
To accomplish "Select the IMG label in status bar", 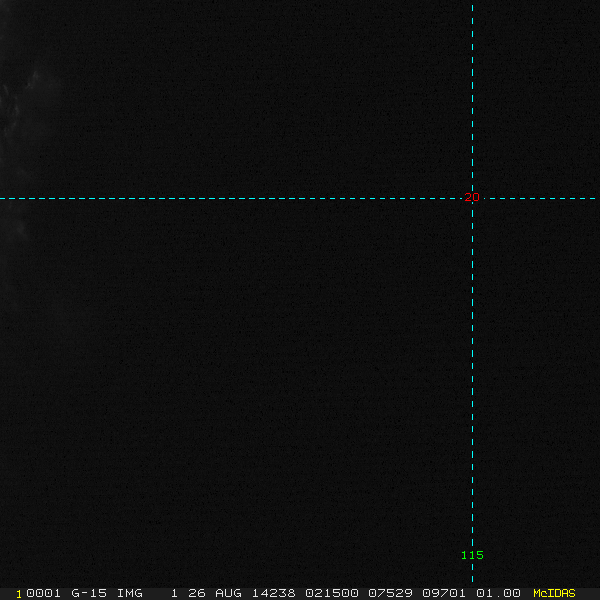I will tap(129, 593).
